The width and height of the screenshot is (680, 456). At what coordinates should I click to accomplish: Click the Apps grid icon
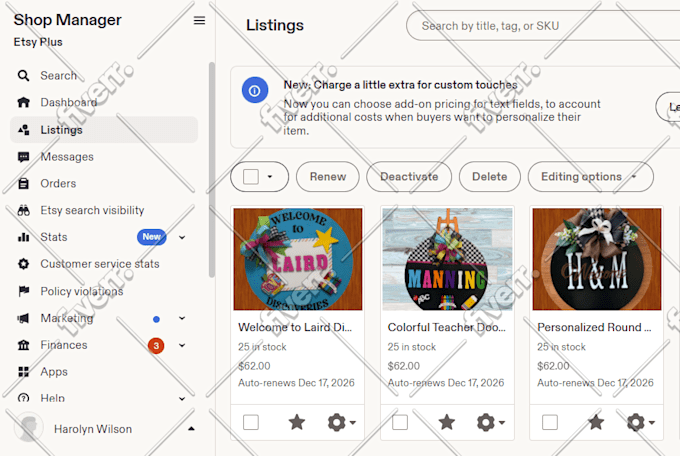point(23,372)
